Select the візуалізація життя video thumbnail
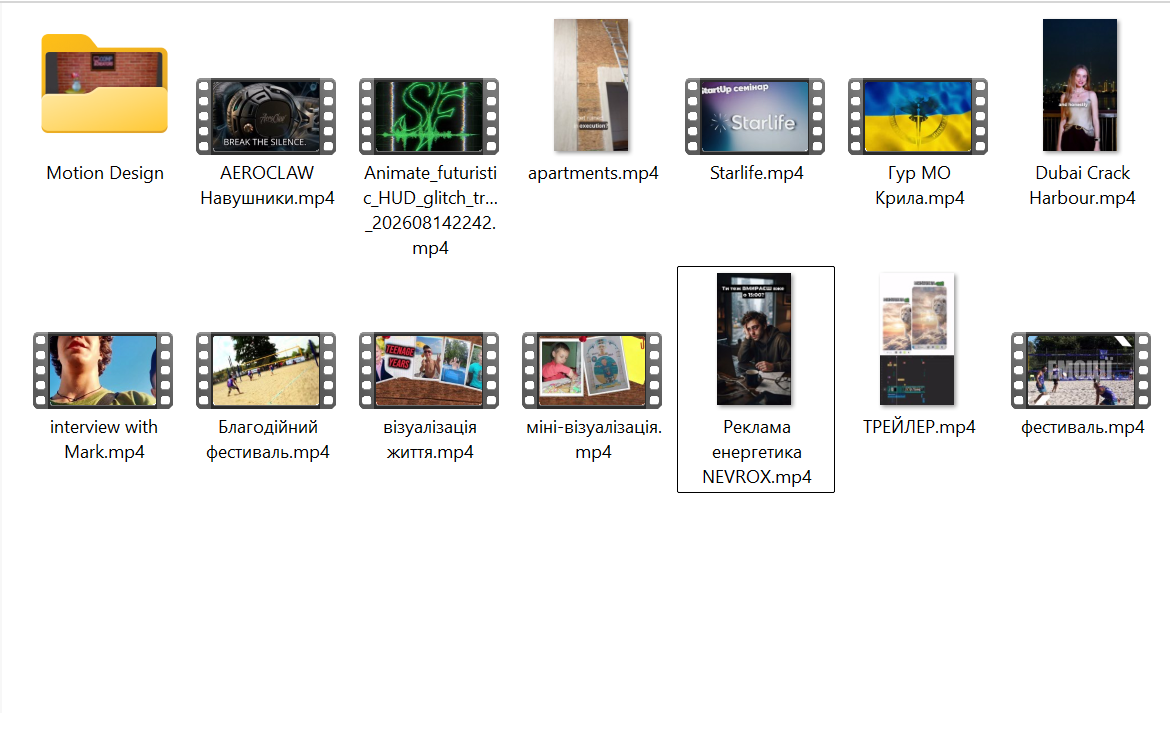1170x750 pixels. (429, 370)
